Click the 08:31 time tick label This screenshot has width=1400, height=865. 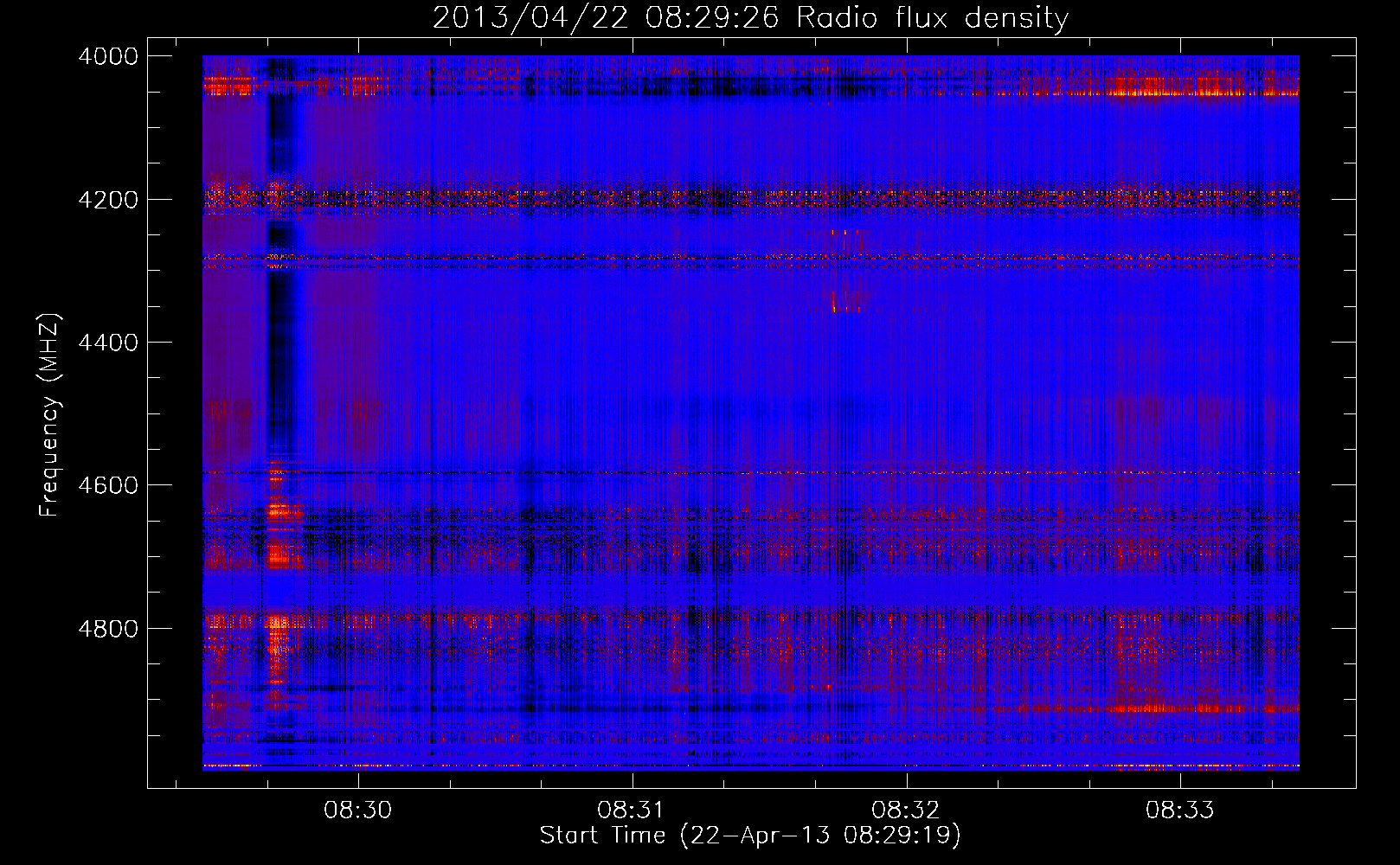pyautogui.click(x=632, y=811)
